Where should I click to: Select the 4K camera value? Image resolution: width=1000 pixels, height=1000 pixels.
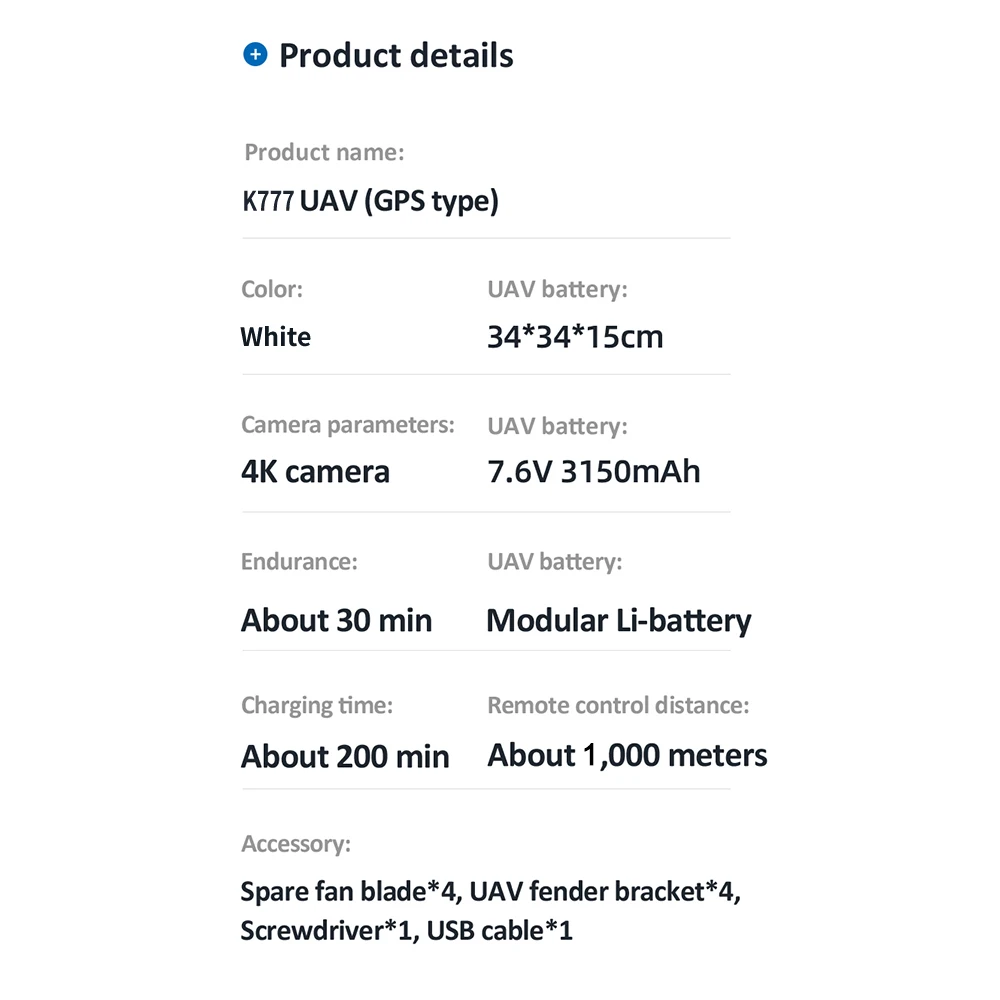tap(315, 472)
